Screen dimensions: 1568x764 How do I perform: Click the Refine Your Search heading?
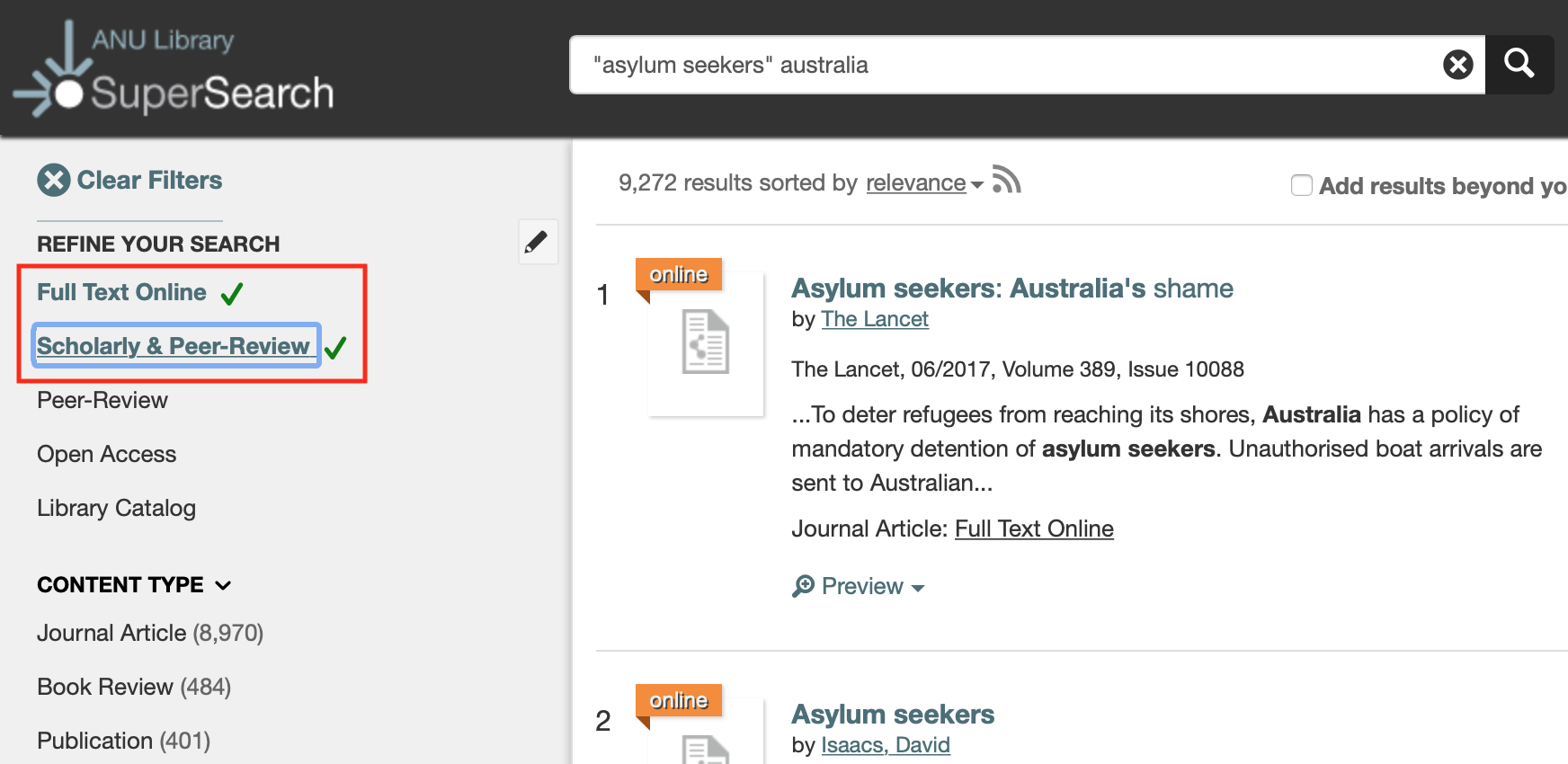158,244
